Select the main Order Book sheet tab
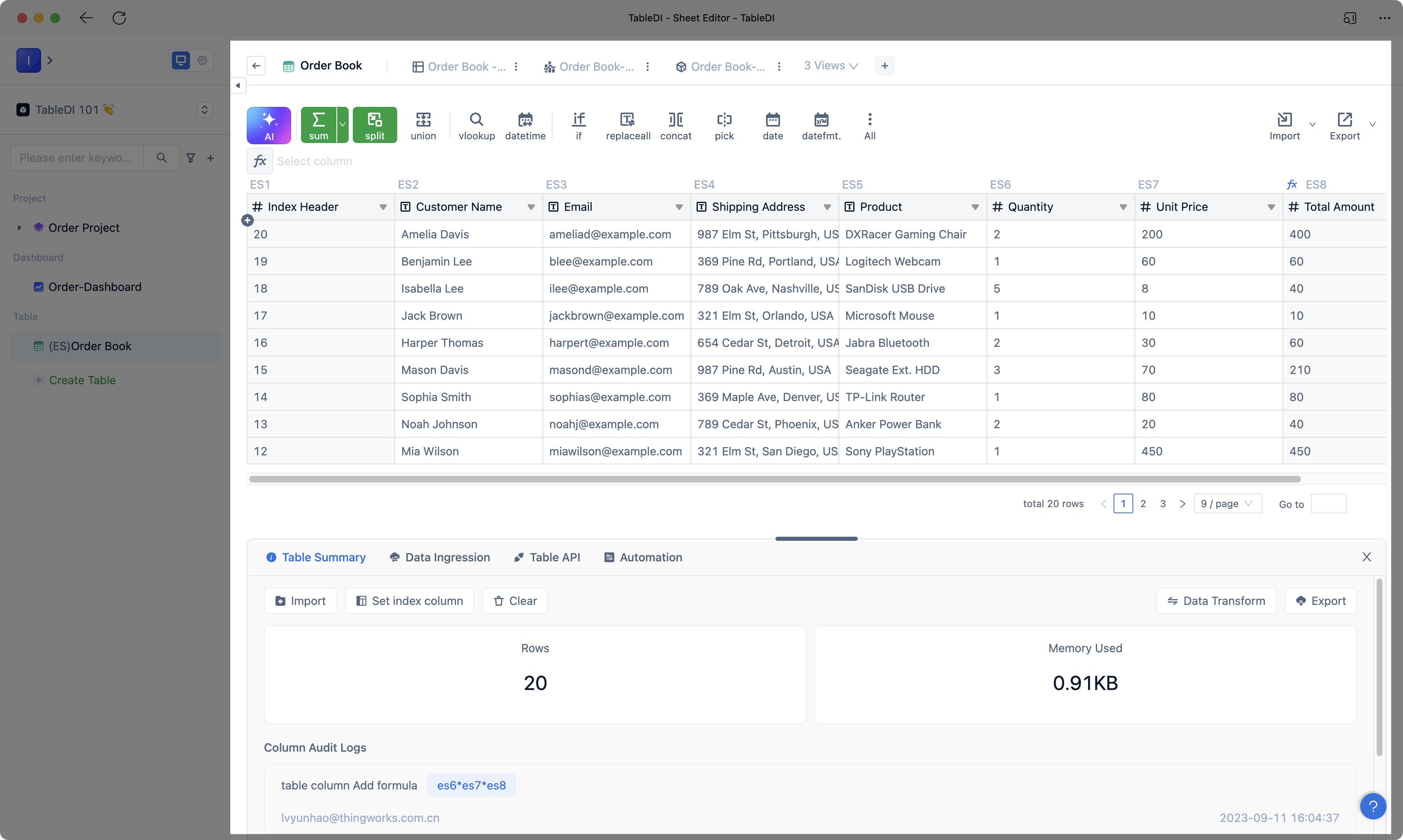Screen dimensions: 1403x840 [x=322, y=66]
